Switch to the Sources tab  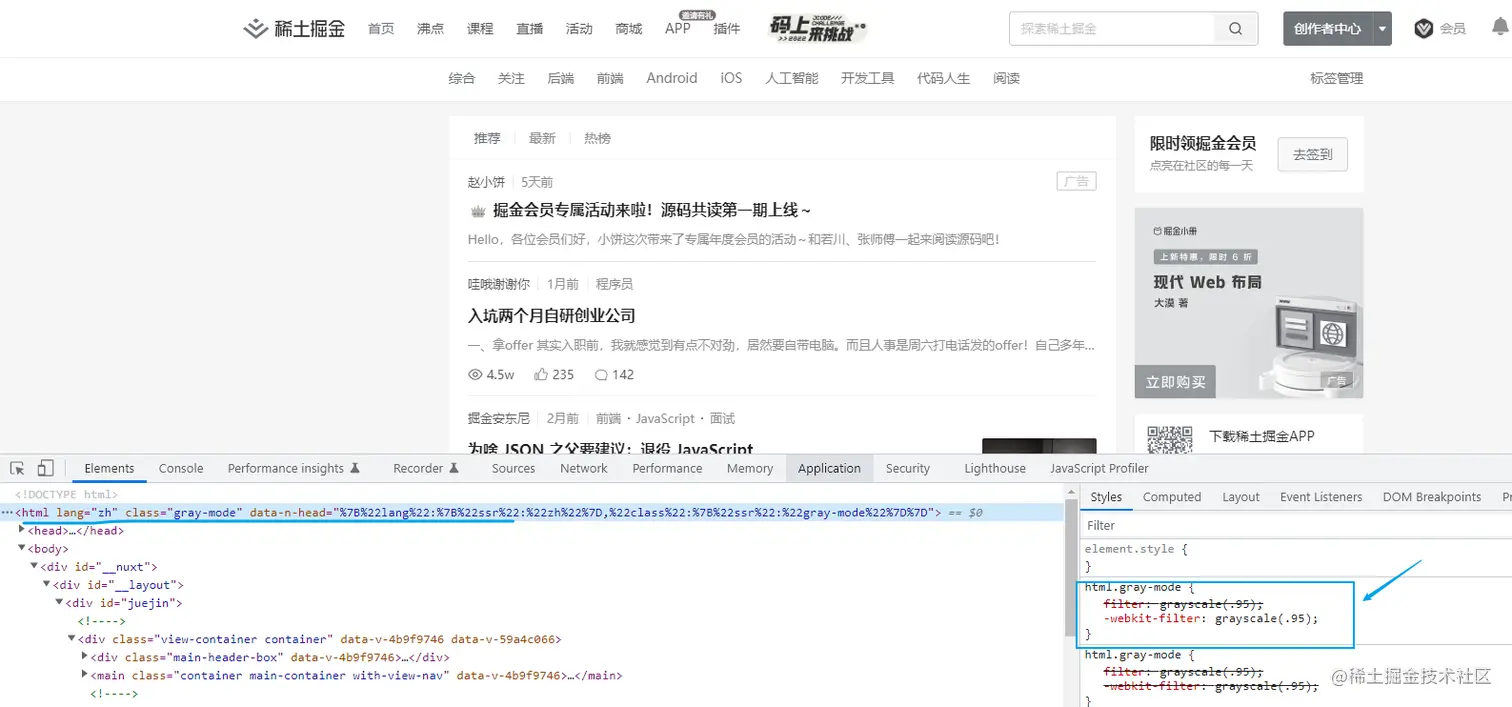pos(513,468)
